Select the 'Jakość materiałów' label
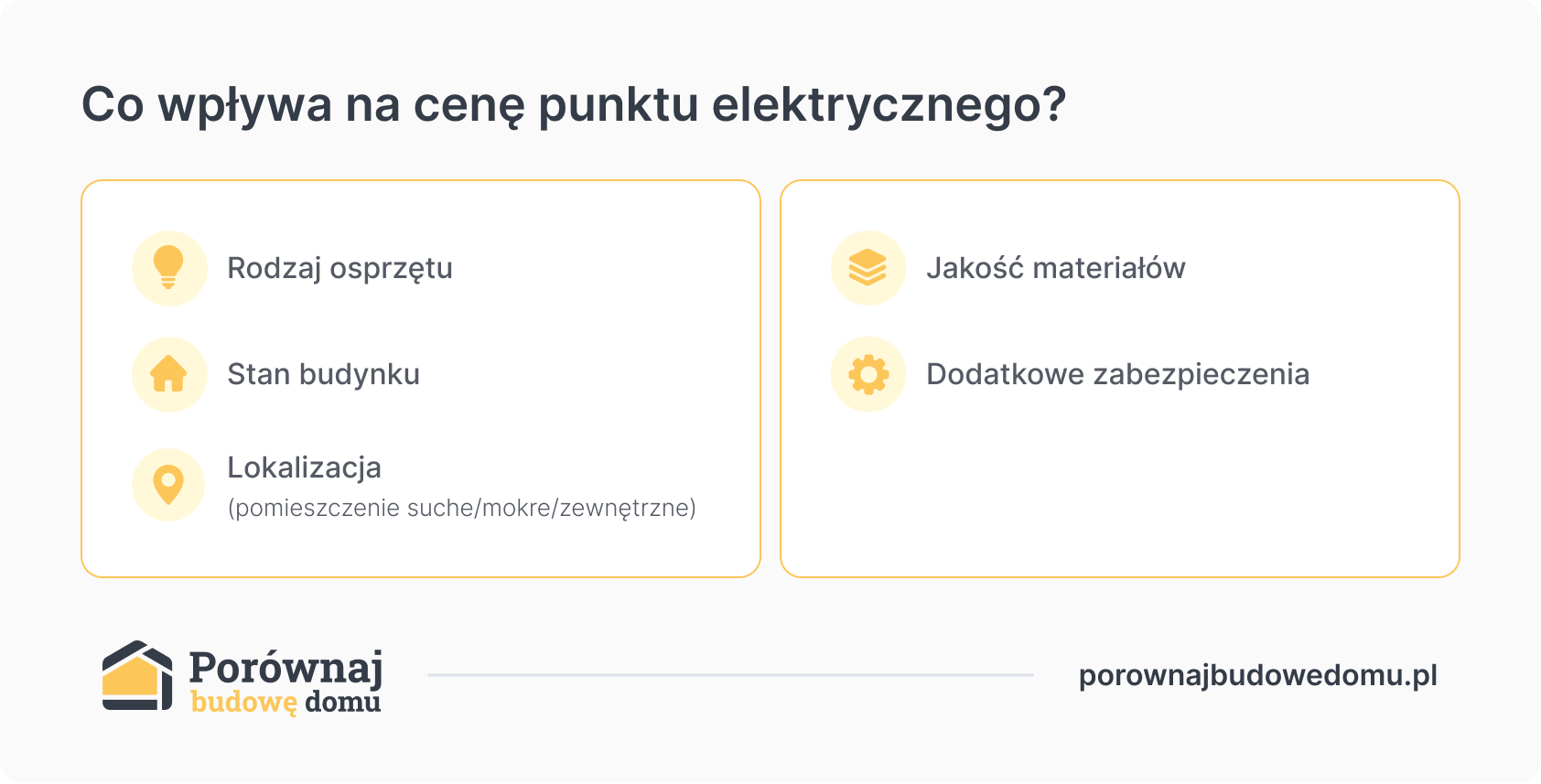The width and height of the screenshot is (1541, 784). pyautogui.click(x=1055, y=268)
